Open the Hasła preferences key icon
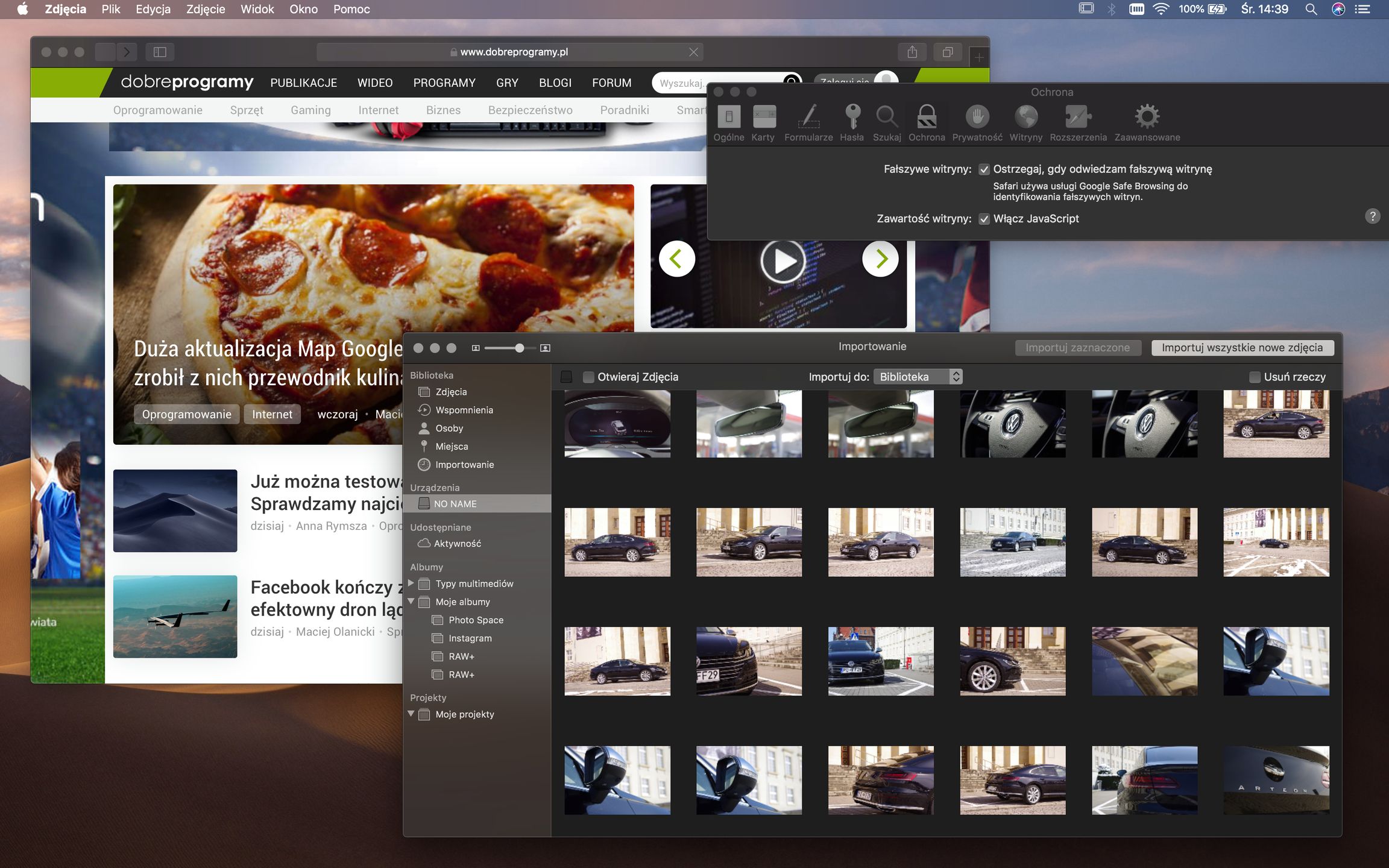The height and width of the screenshot is (868, 1389). pos(852,117)
